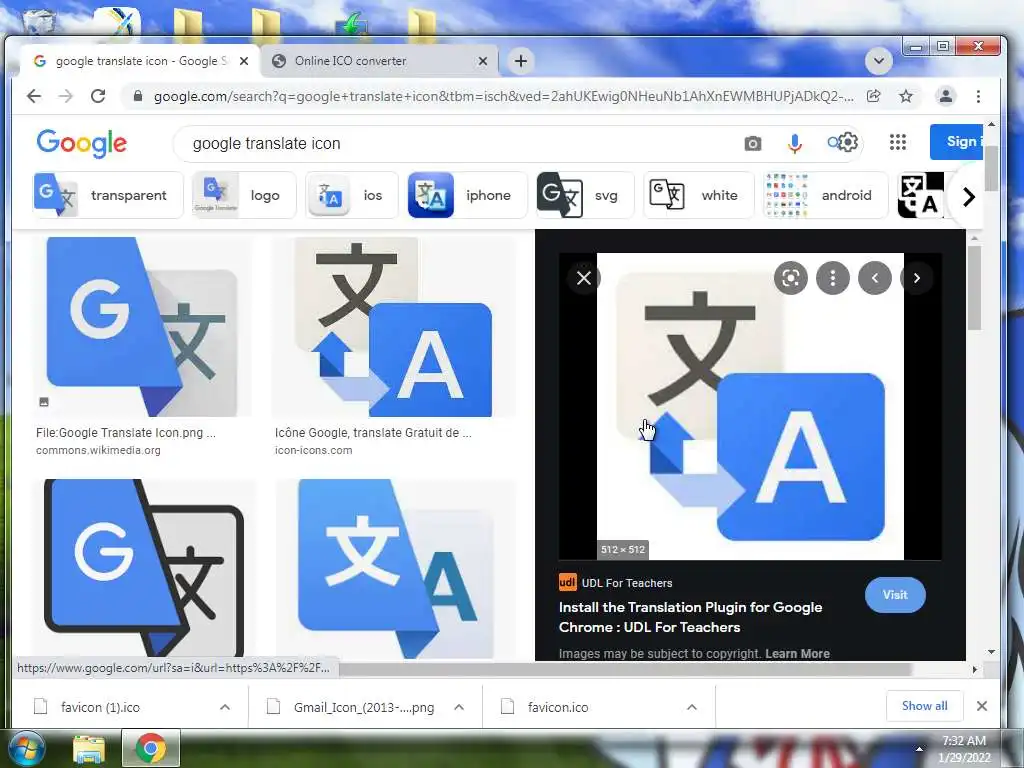
Task: Go back to the previous page
Action: [34, 97]
